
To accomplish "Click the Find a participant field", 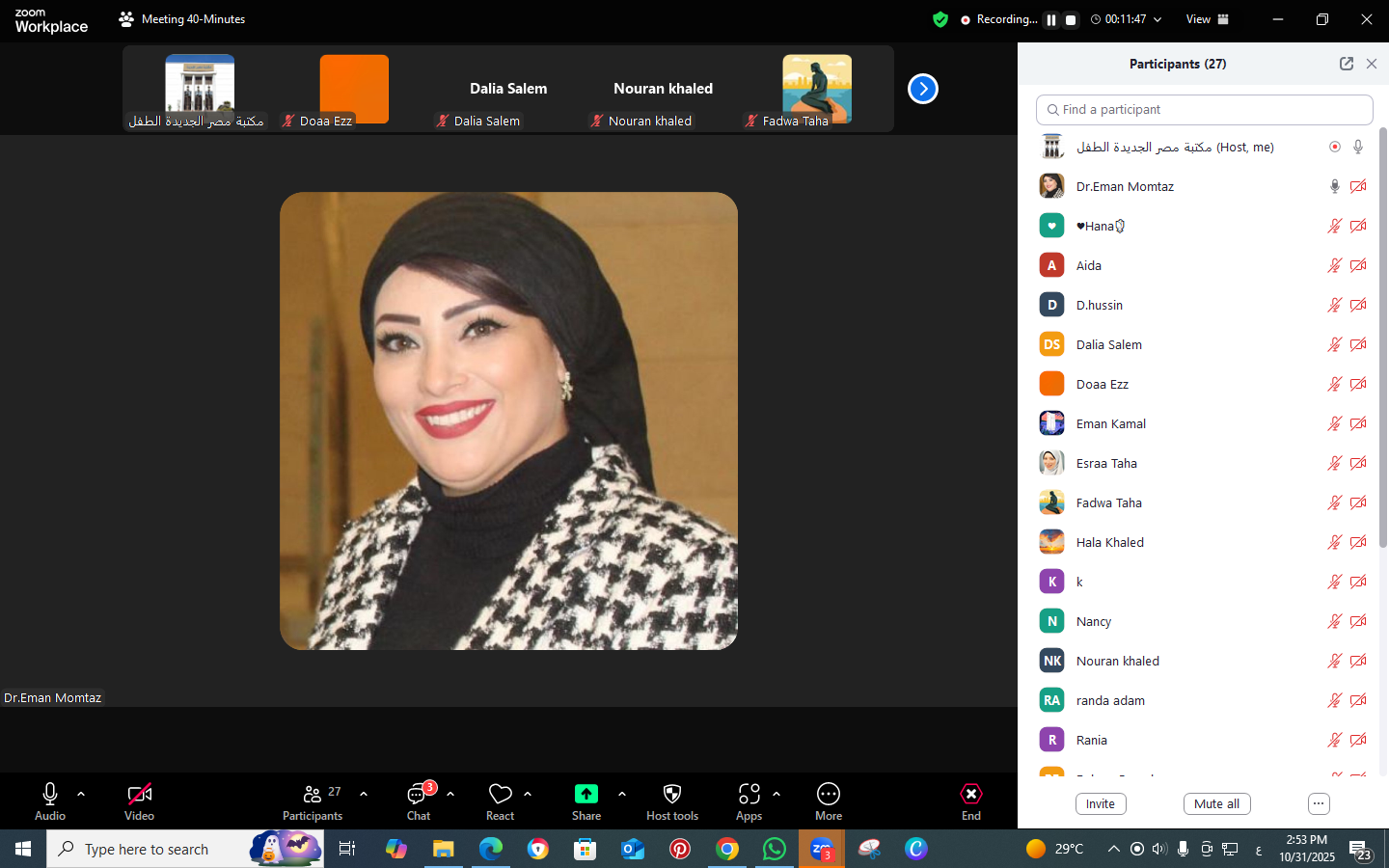I will point(1204,110).
